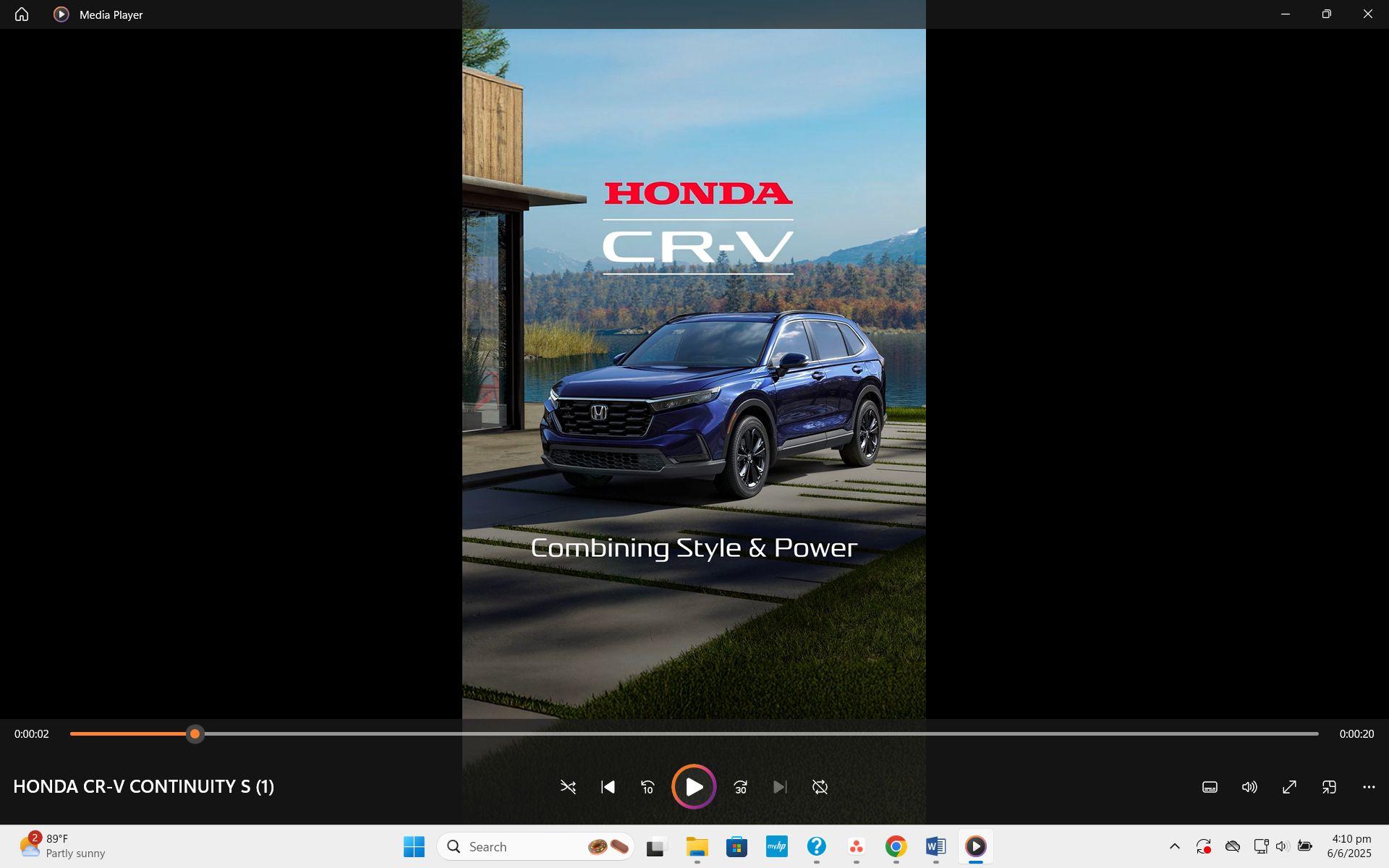Show hidden system tray icons
The width and height of the screenshot is (1389, 868).
pos(1175,846)
